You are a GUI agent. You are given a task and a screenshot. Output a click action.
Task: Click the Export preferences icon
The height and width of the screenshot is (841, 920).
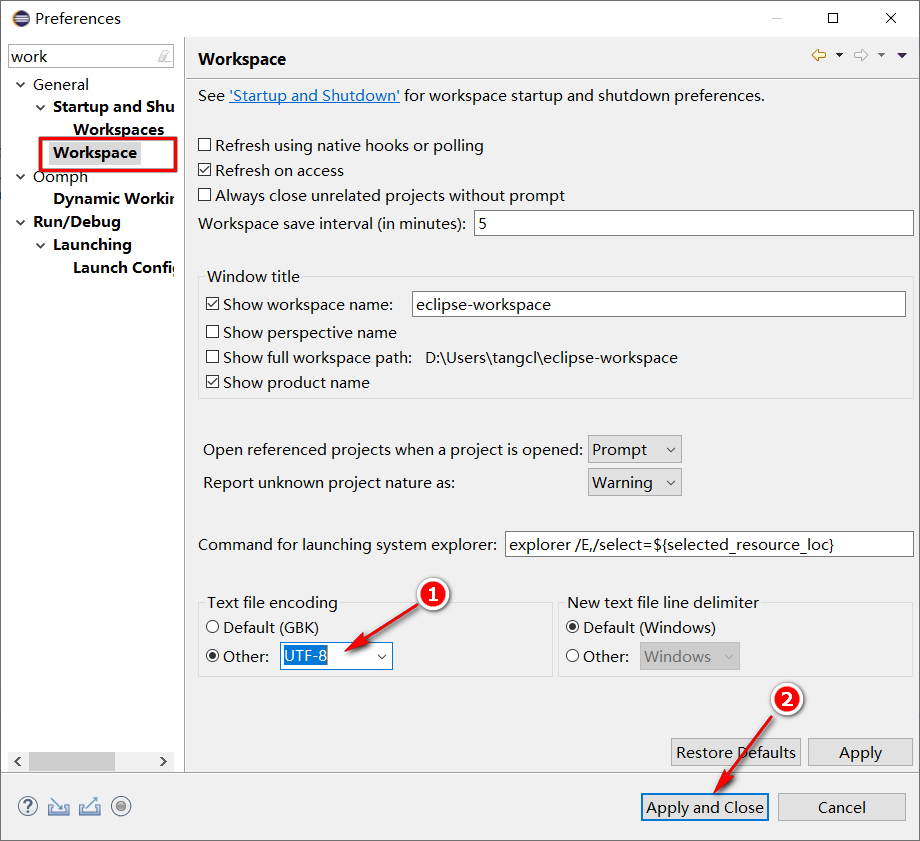(x=90, y=806)
